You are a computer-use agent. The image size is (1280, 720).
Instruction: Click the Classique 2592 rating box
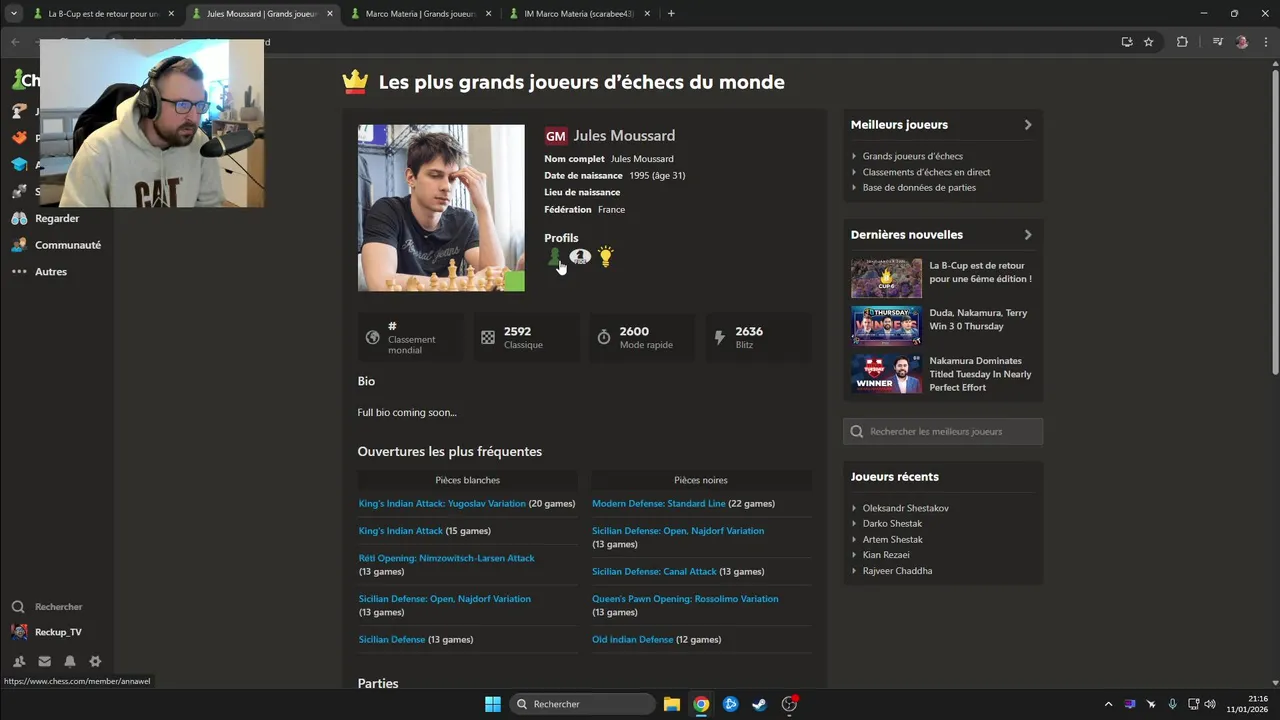coord(526,337)
